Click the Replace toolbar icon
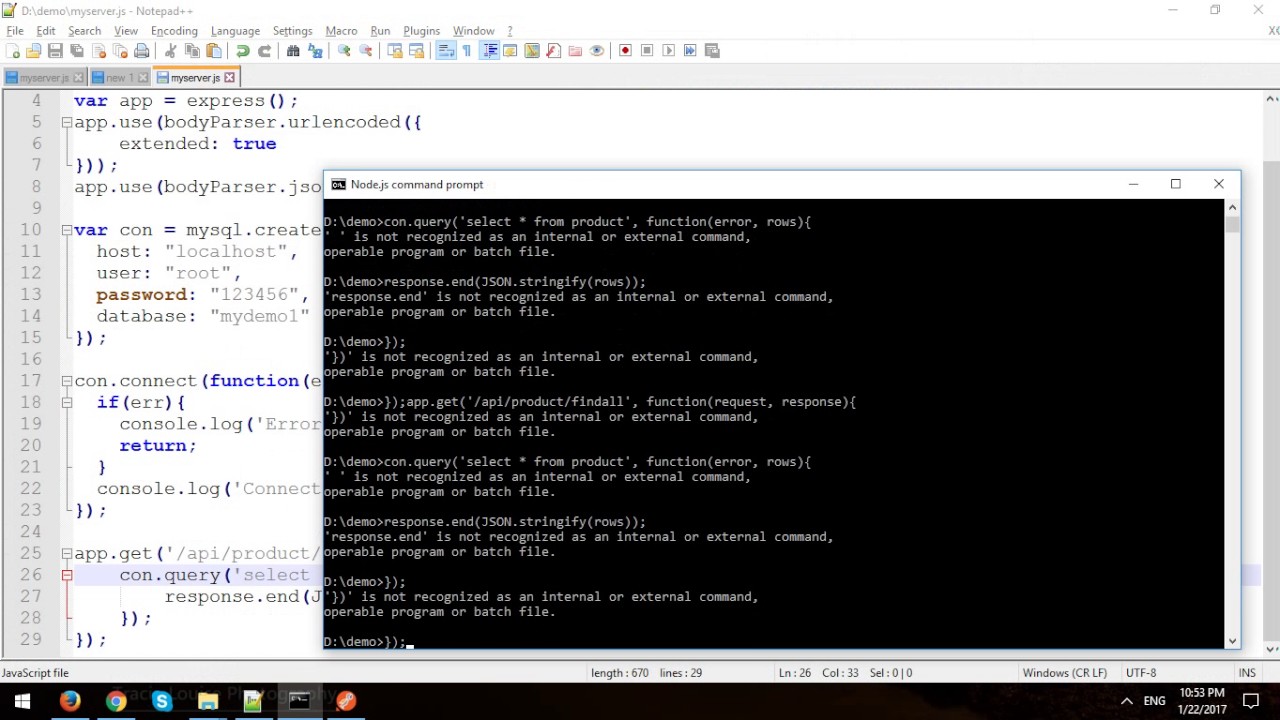Image resolution: width=1280 pixels, height=720 pixels. pyautogui.click(x=315, y=50)
